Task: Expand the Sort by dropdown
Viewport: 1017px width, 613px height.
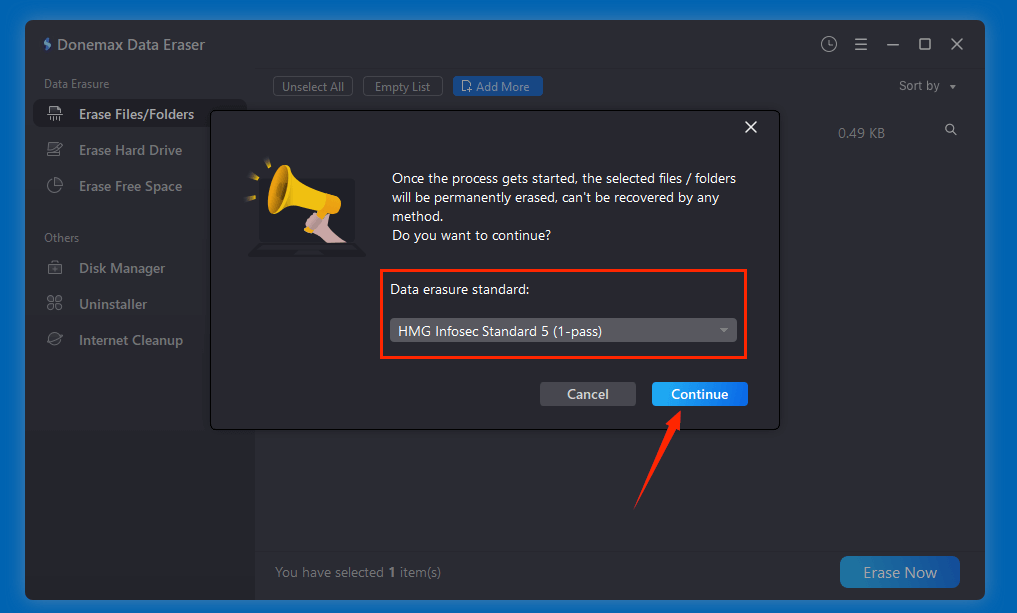Action: click(927, 86)
